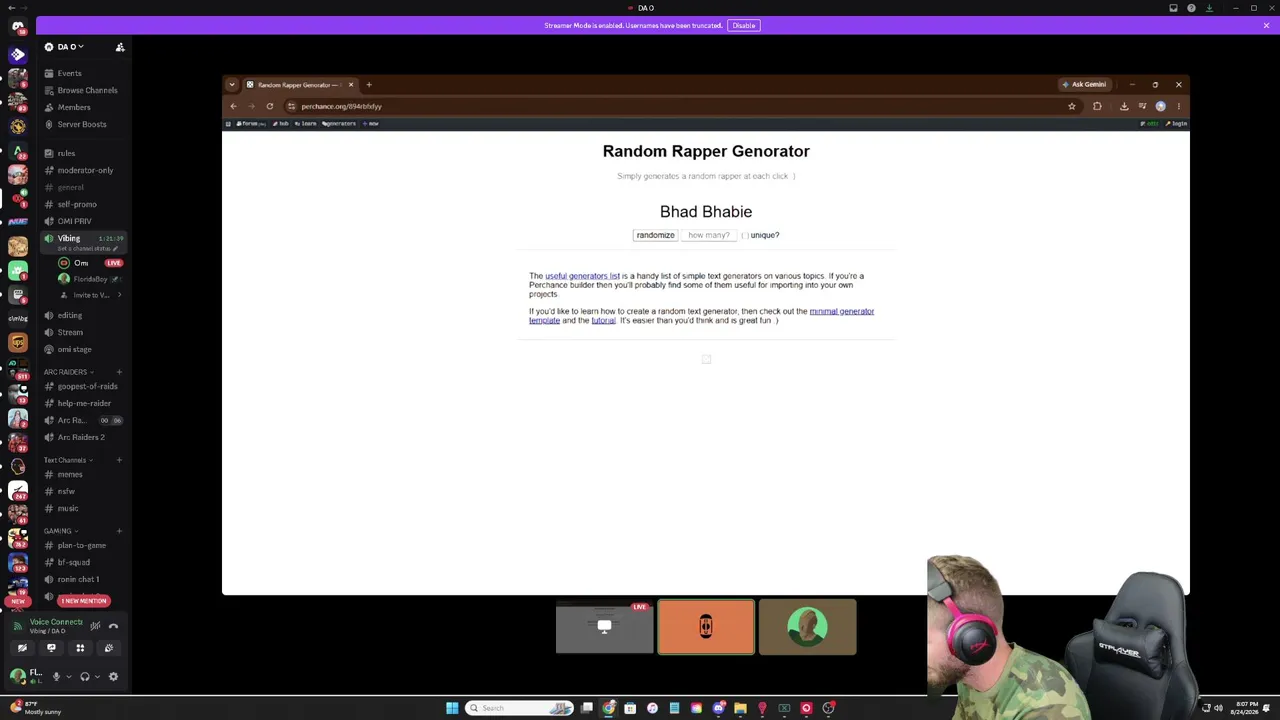
Task: Bookmark this page with star icon
Action: 1071,106
